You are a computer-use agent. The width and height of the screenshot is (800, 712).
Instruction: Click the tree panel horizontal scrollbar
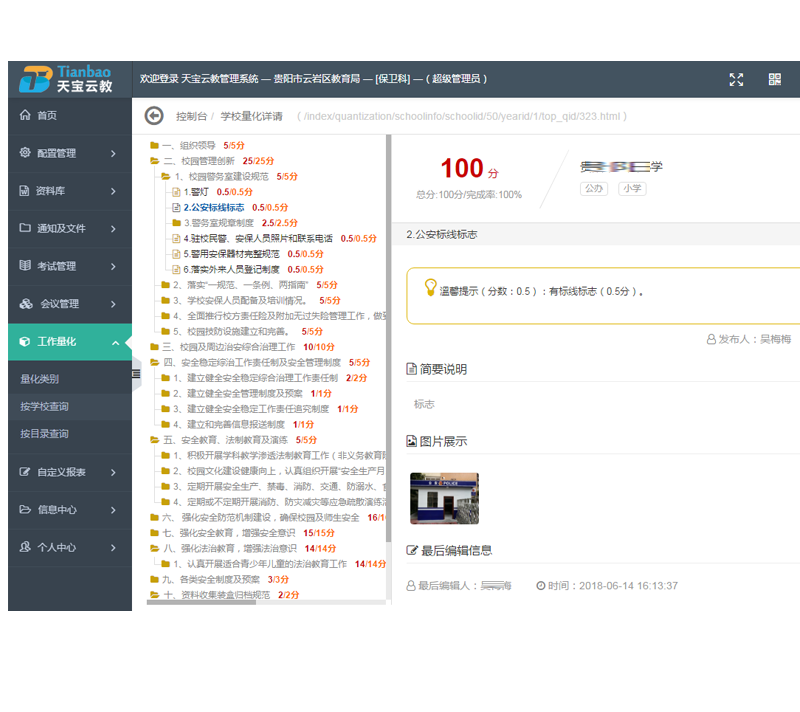(201, 602)
